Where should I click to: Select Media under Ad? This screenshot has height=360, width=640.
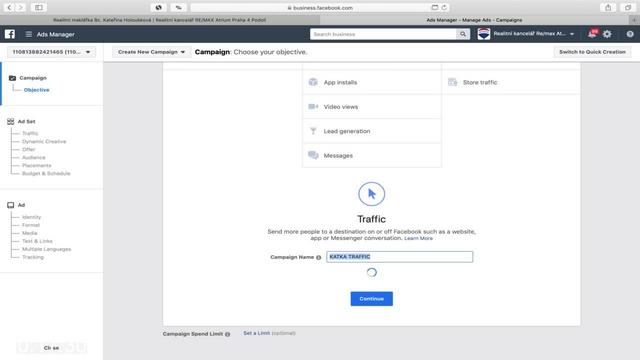tap(29, 233)
